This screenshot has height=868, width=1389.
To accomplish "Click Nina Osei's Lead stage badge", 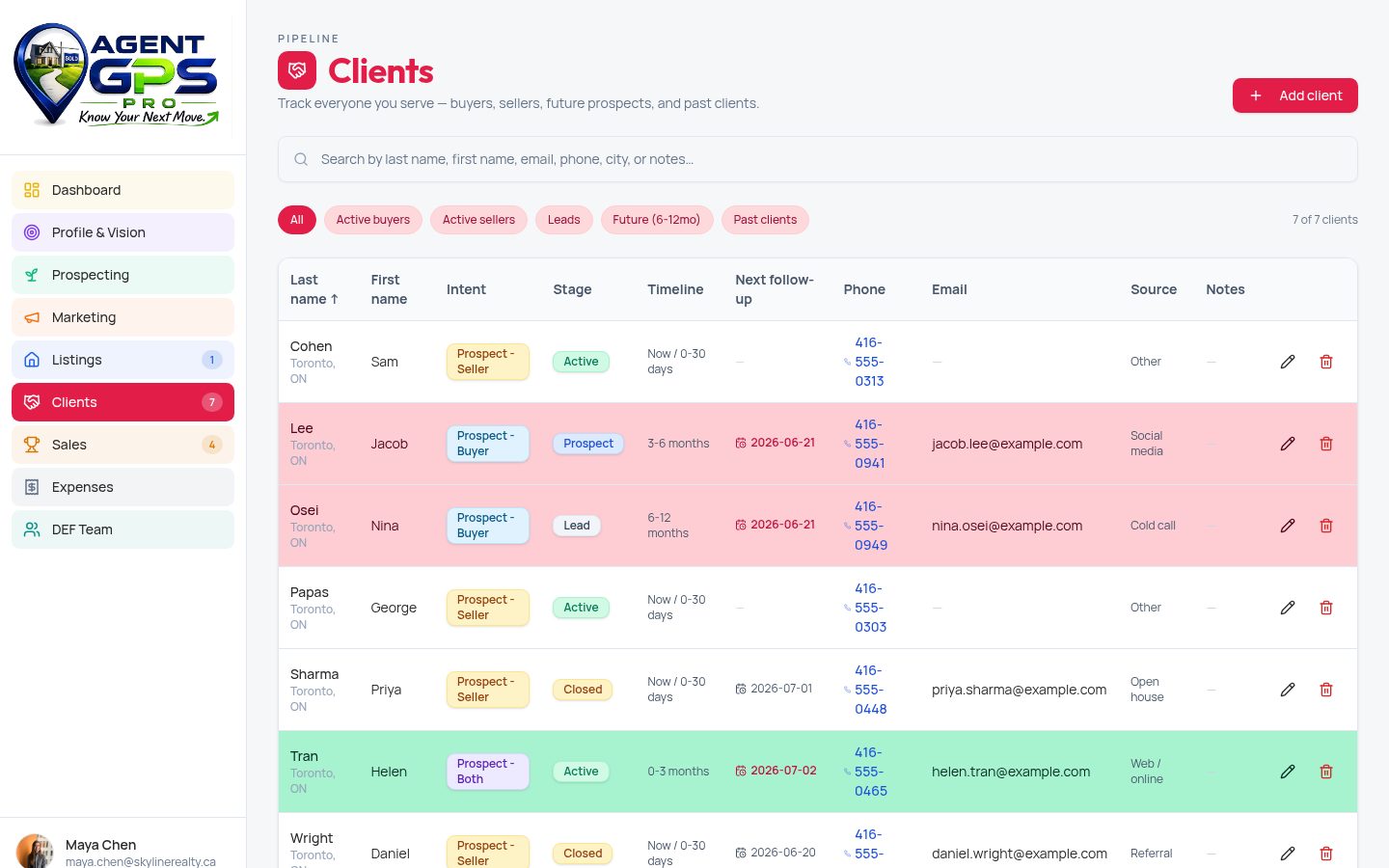I will point(577,526).
